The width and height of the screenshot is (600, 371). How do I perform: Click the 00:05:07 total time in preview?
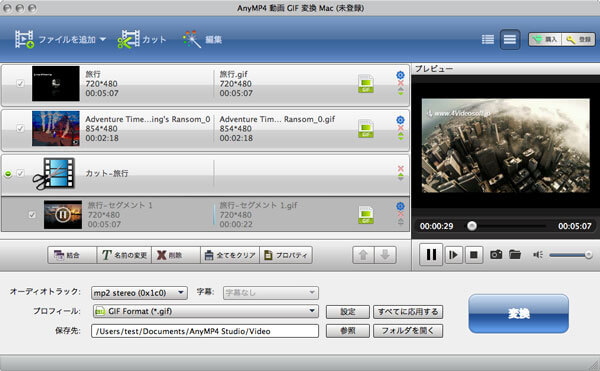click(574, 226)
